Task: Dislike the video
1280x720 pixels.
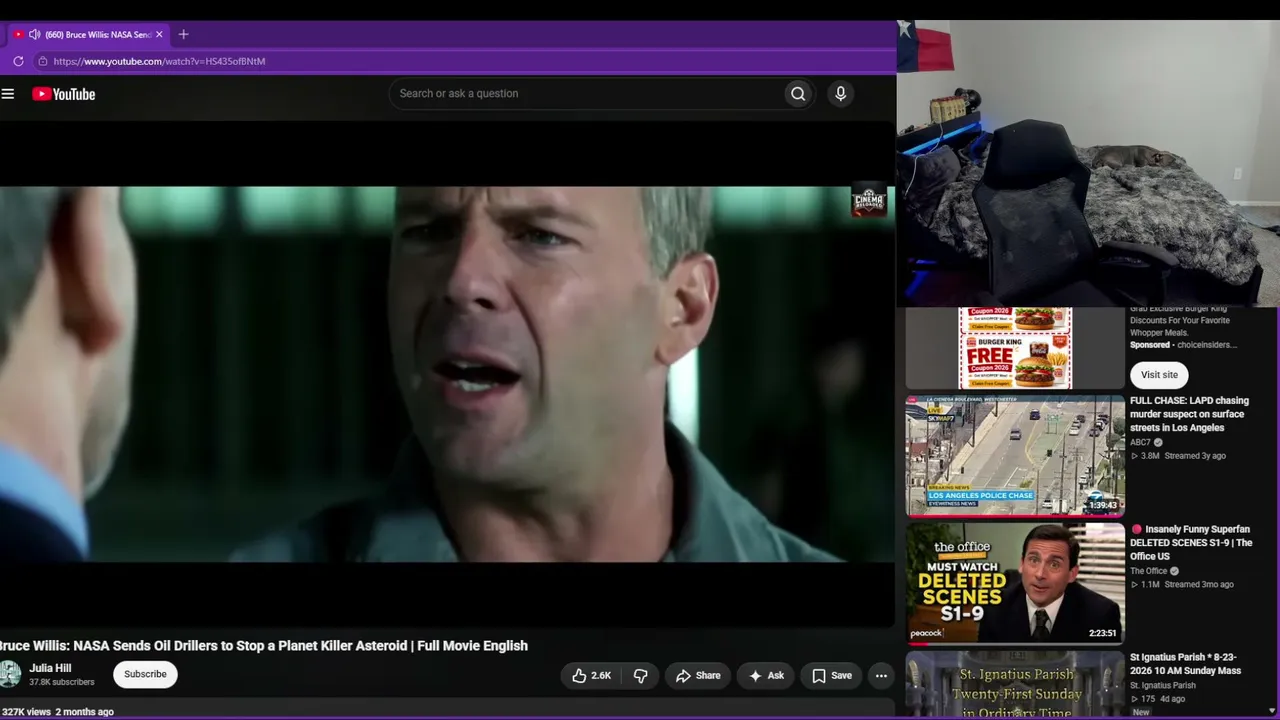Action: pyautogui.click(x=641, y=676)
